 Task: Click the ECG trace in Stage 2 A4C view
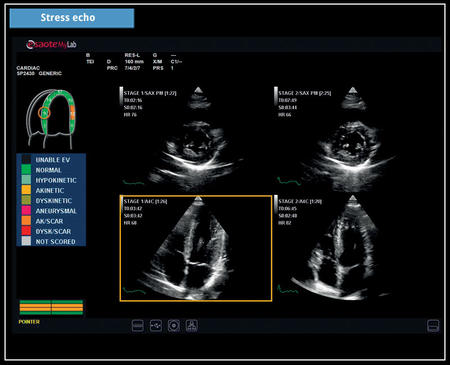288,290
